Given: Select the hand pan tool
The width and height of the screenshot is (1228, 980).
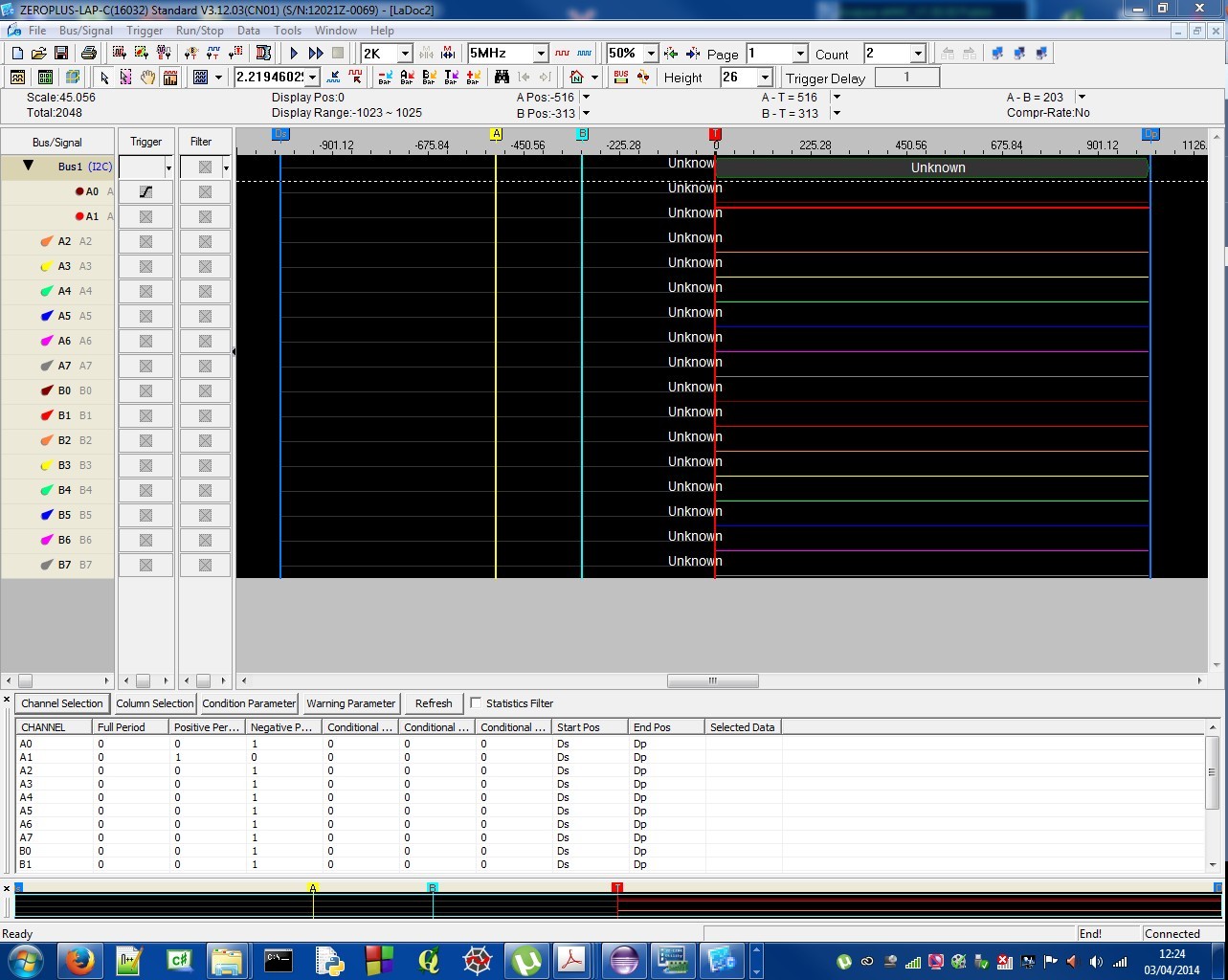Looking at the screenshot, I should pyautogui.click(x=148, y=78).
